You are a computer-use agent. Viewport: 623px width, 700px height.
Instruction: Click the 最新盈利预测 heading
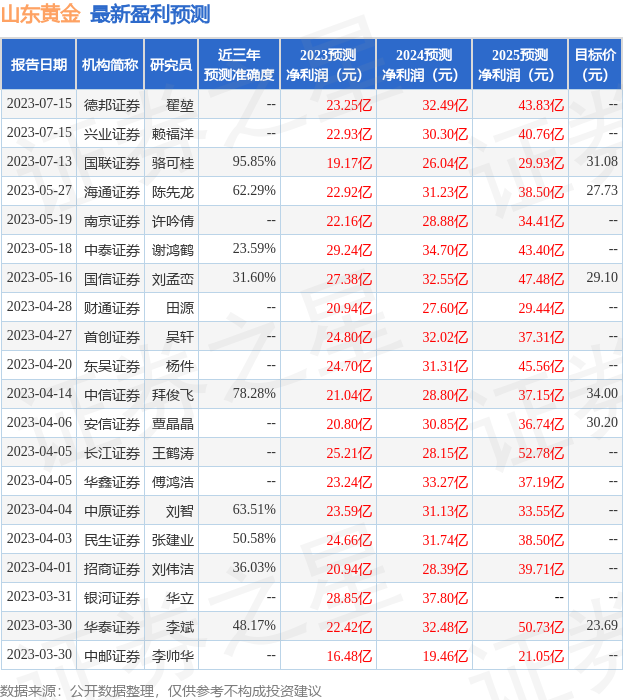tap(150, 14)
